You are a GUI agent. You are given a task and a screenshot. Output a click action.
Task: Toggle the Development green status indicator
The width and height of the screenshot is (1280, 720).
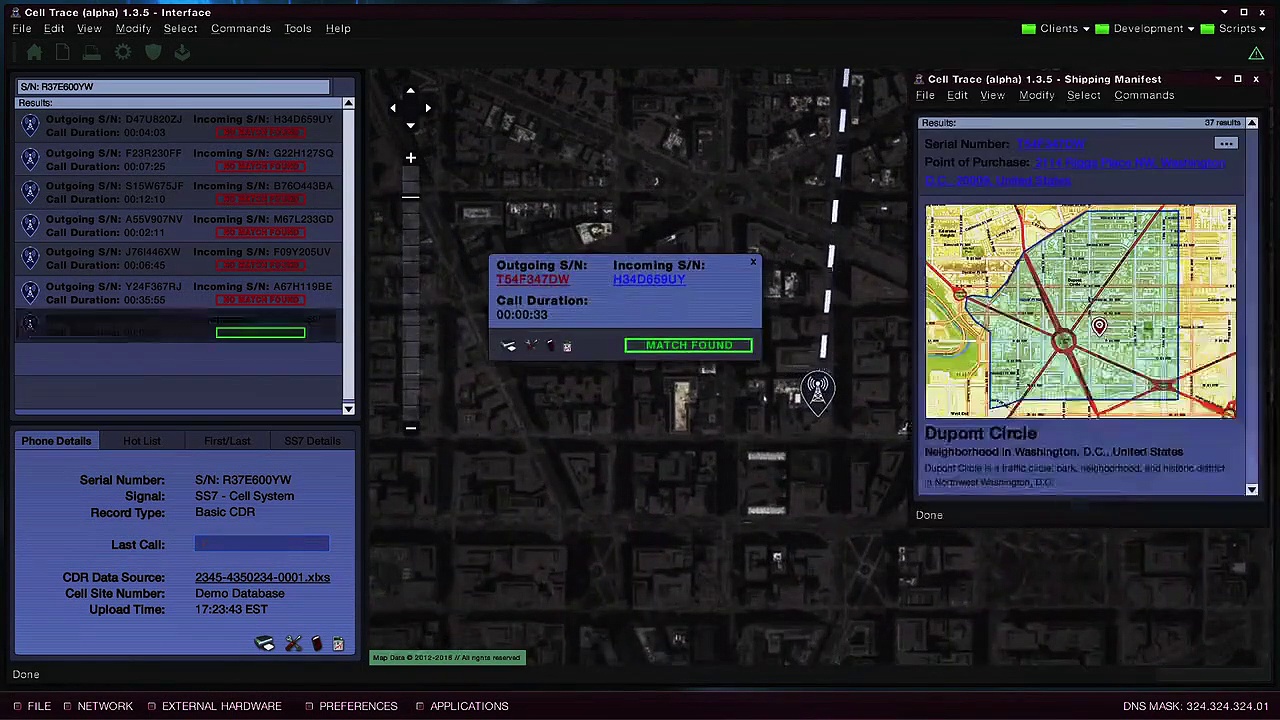[x=1102, y=29]
